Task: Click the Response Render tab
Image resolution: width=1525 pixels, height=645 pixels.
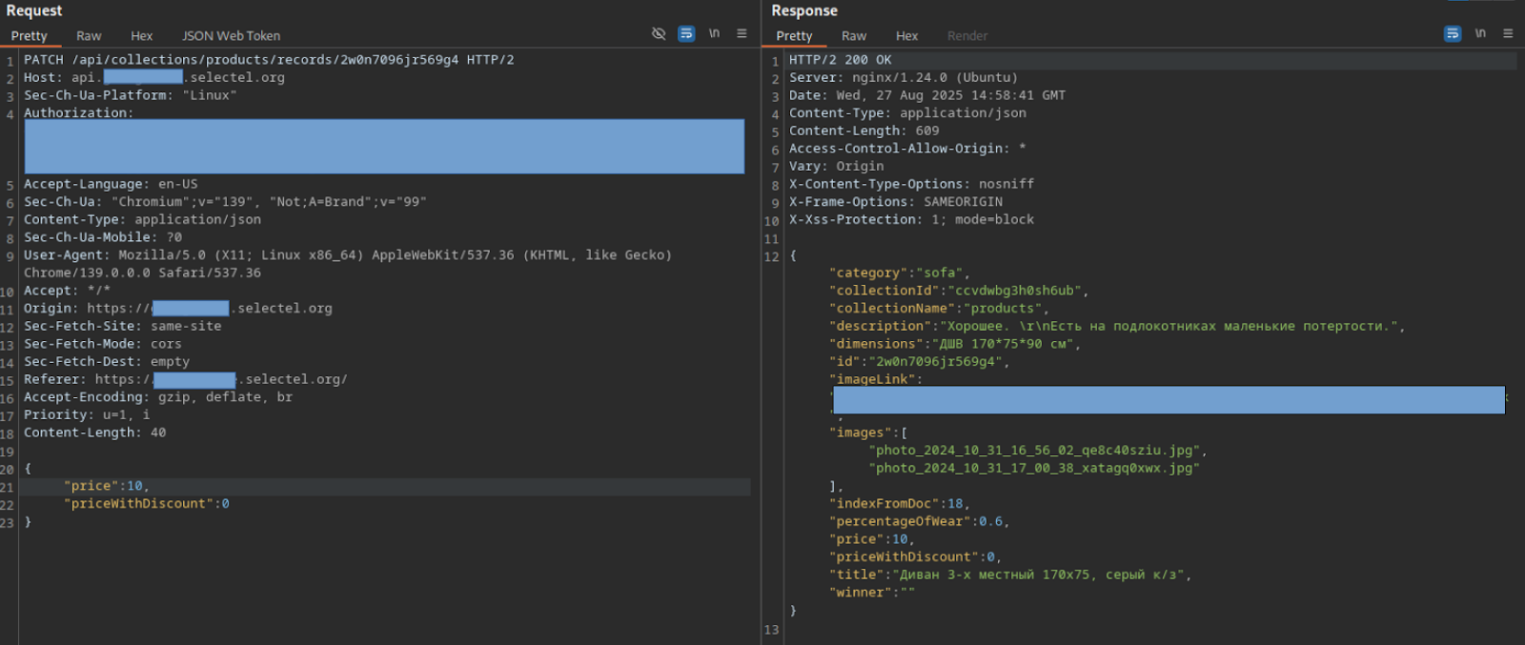Action: pyautogui.click(x=967, y=36)
